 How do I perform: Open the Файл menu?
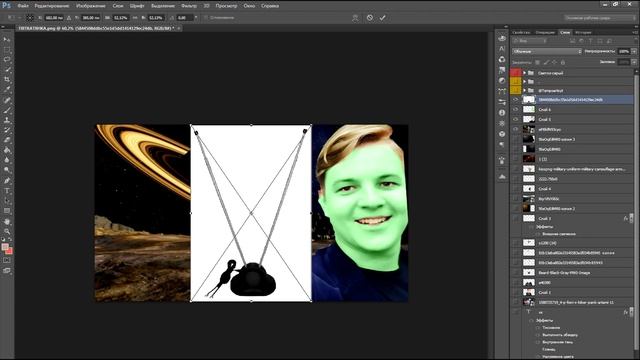pyautogui.click(x=23, y=6)
